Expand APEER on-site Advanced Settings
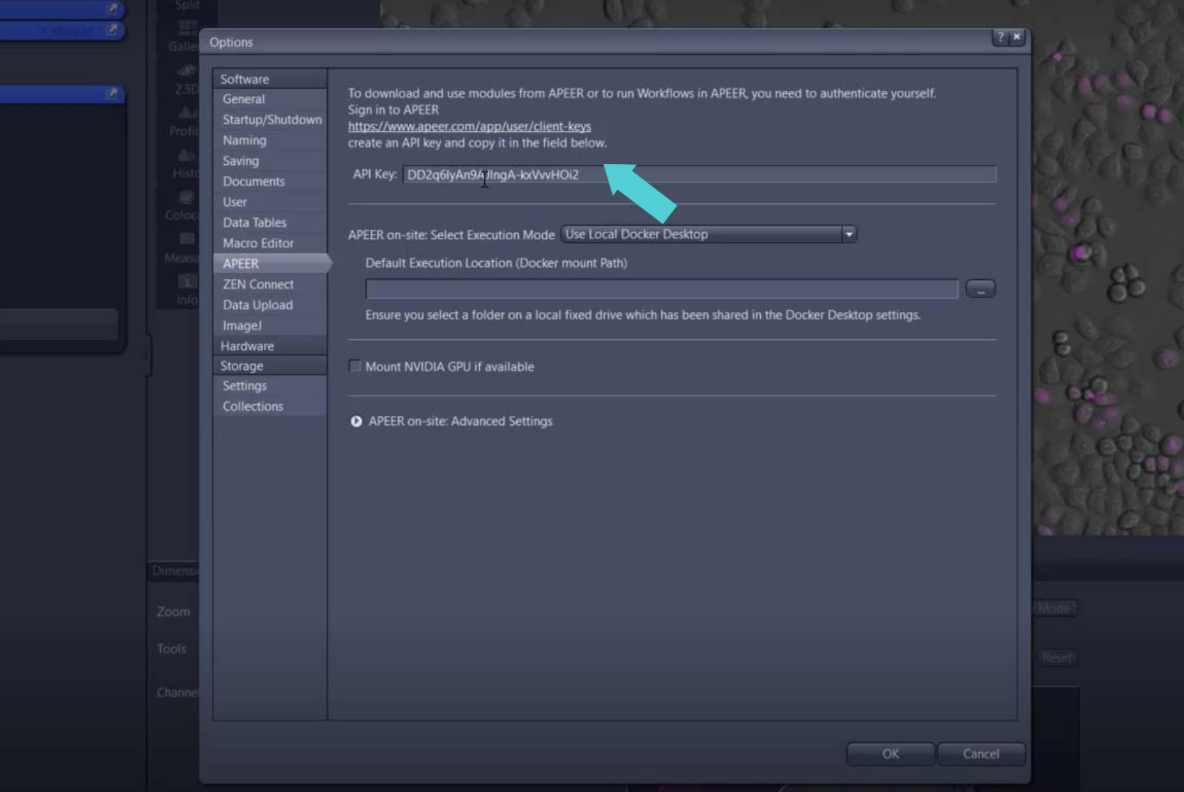Image resolution: width=1184 pixels, height=792 pixels. click(356, 421)
